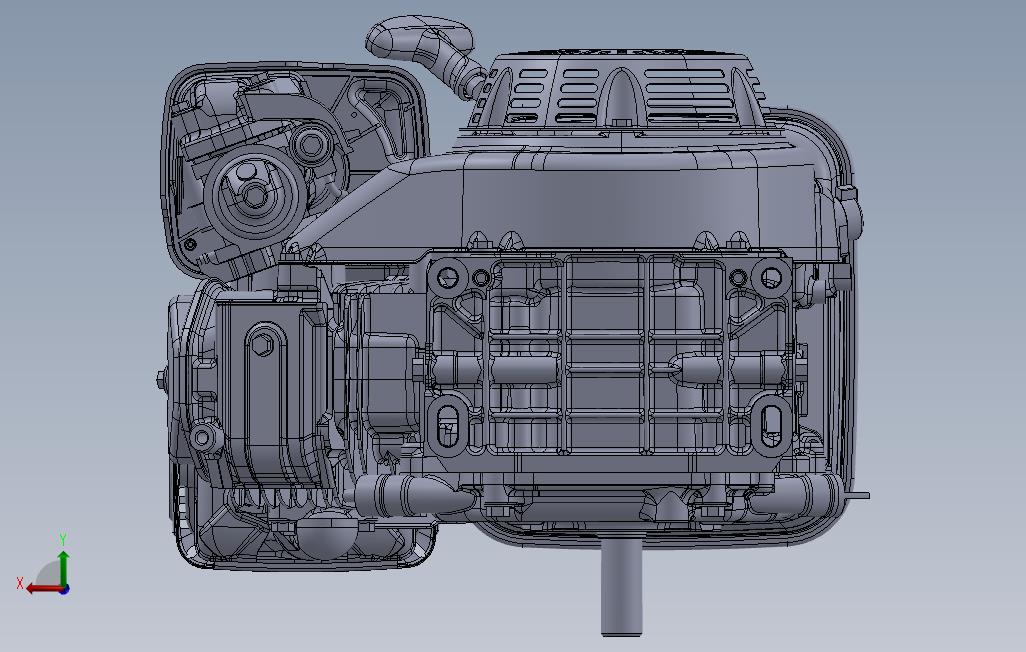Screen dimensions: 1026x652
Task: Select the recoil starter pull handle on model
Action: coord(419,38)
